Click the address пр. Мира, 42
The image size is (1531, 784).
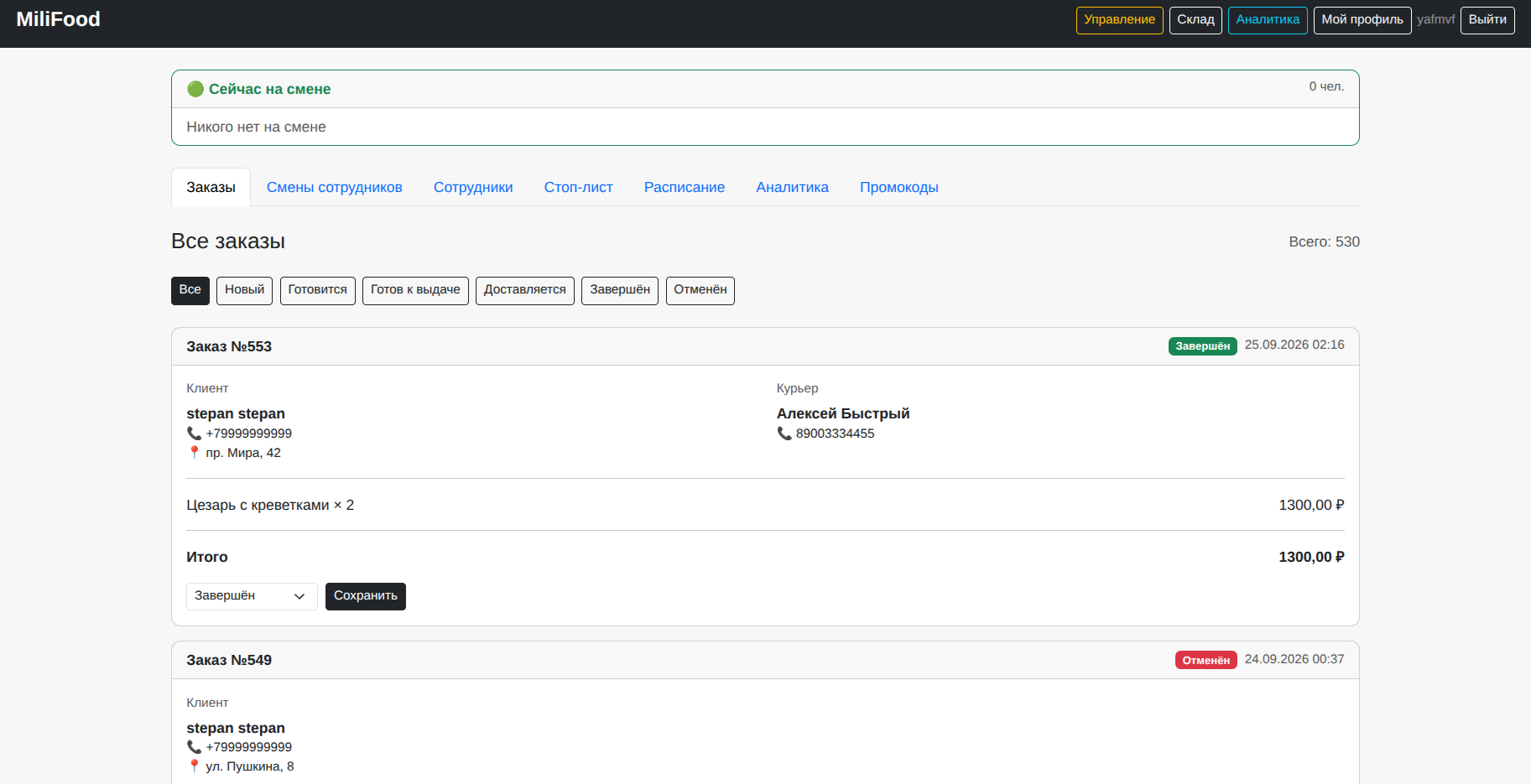coord(243,453)
